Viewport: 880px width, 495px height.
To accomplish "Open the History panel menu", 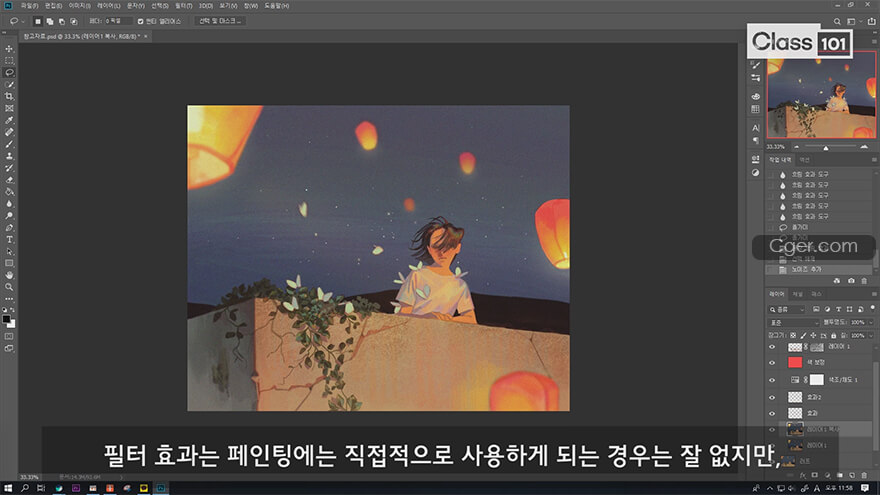I will 874,161.
